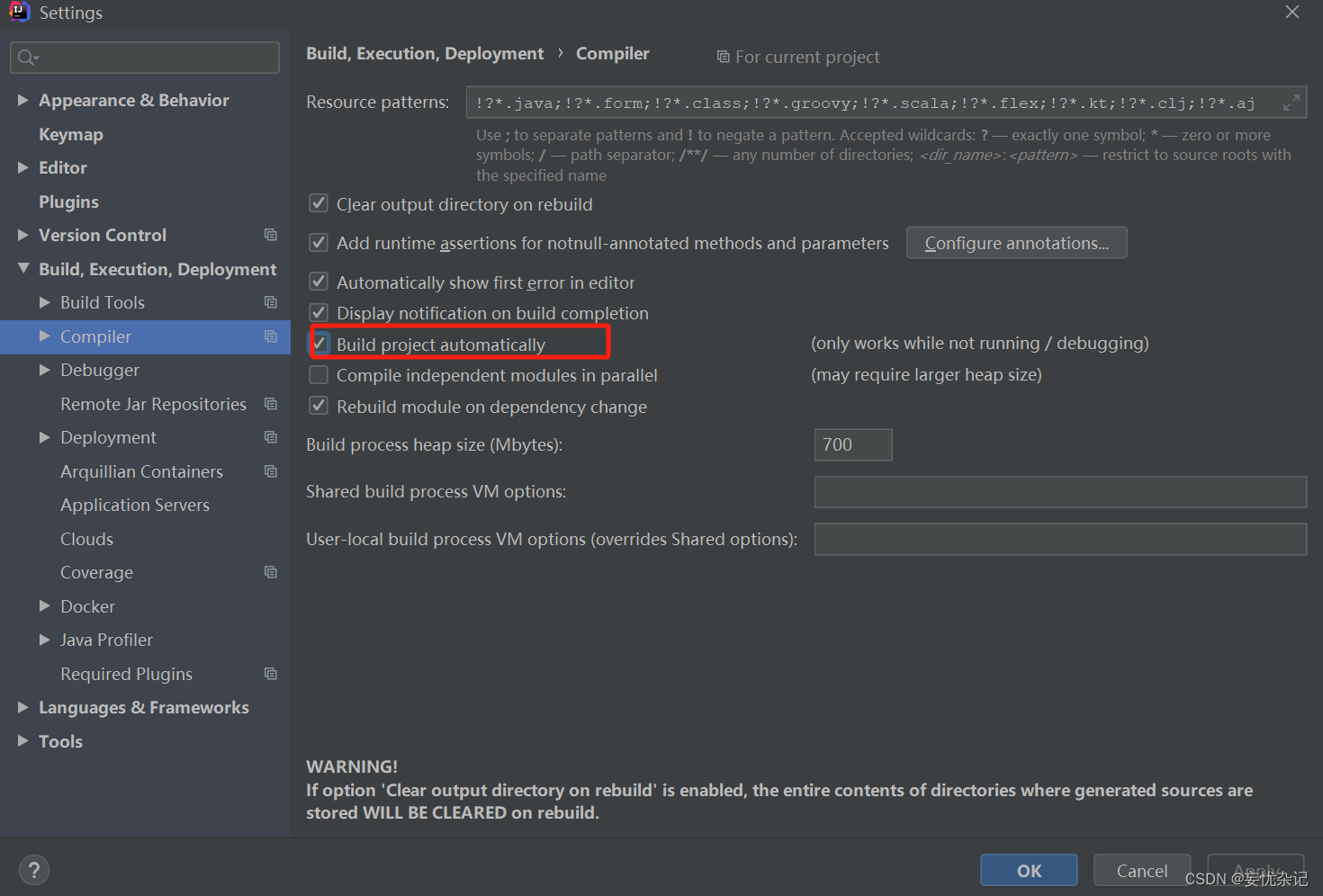The image size is (1323, 896).
Task: Click project-level icon beside Remote Jar Repositories
Action: [270, 404]
